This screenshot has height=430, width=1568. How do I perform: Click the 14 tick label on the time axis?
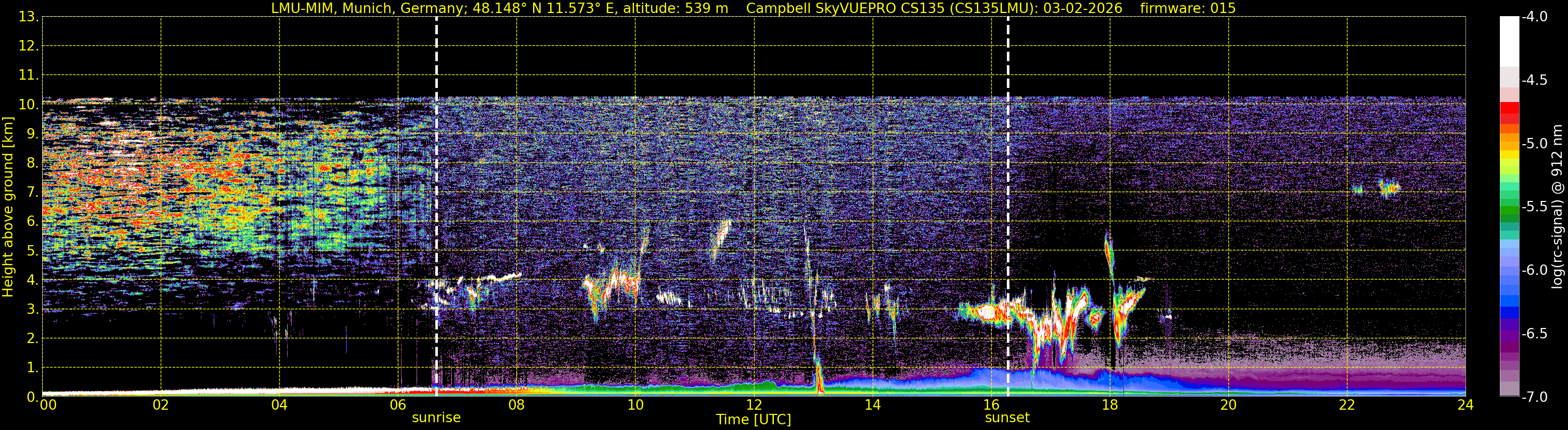coord(872,405)
